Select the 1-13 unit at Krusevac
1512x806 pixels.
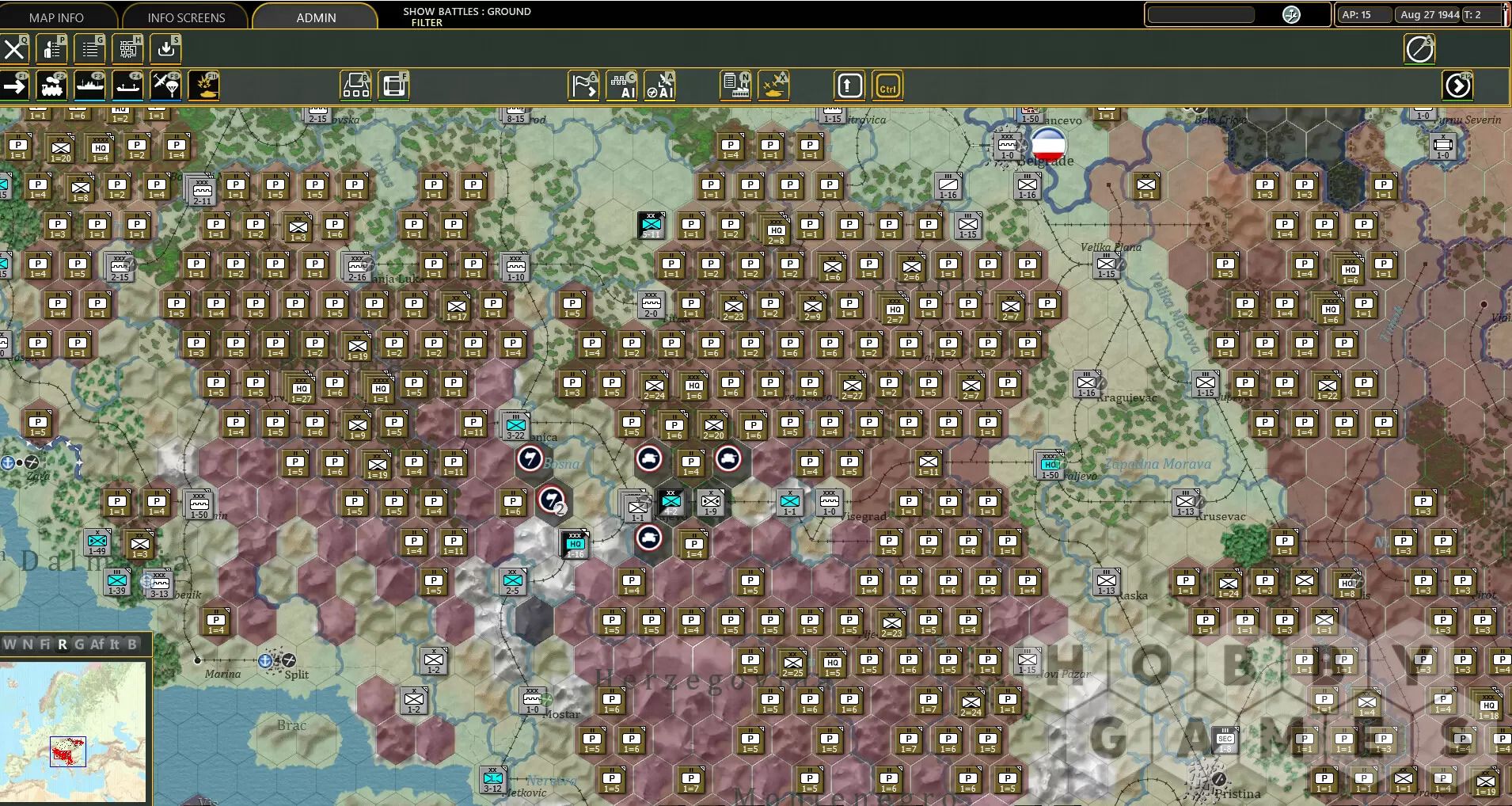1185,503
